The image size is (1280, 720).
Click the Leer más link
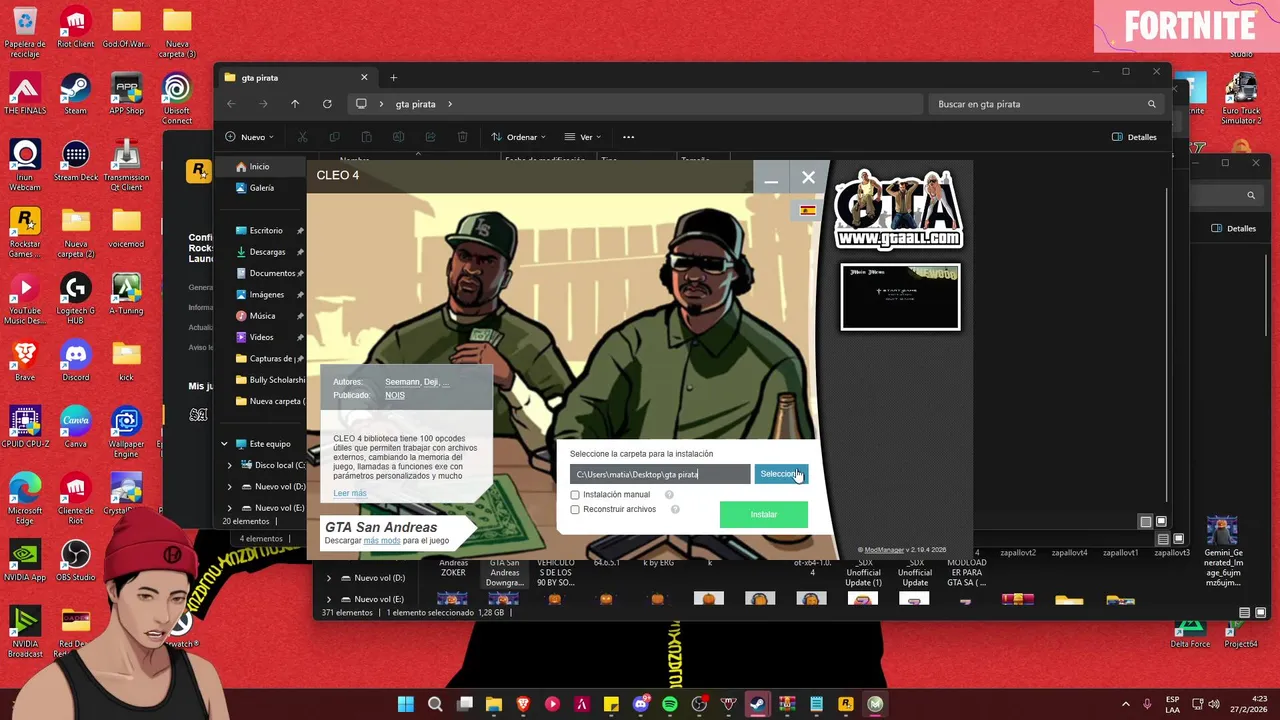point(350,493)
